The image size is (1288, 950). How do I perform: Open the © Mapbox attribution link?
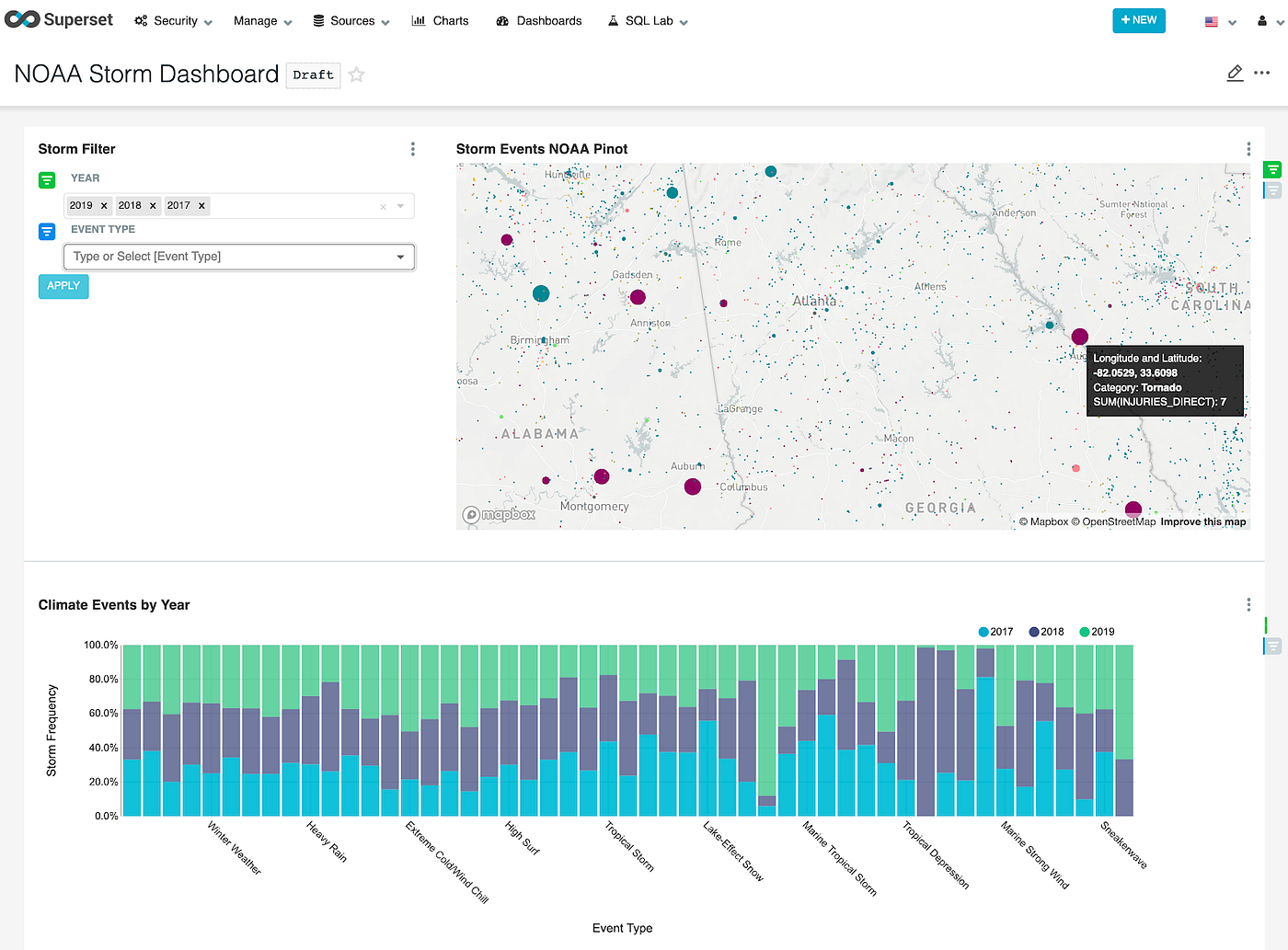tap(1043, 521)
